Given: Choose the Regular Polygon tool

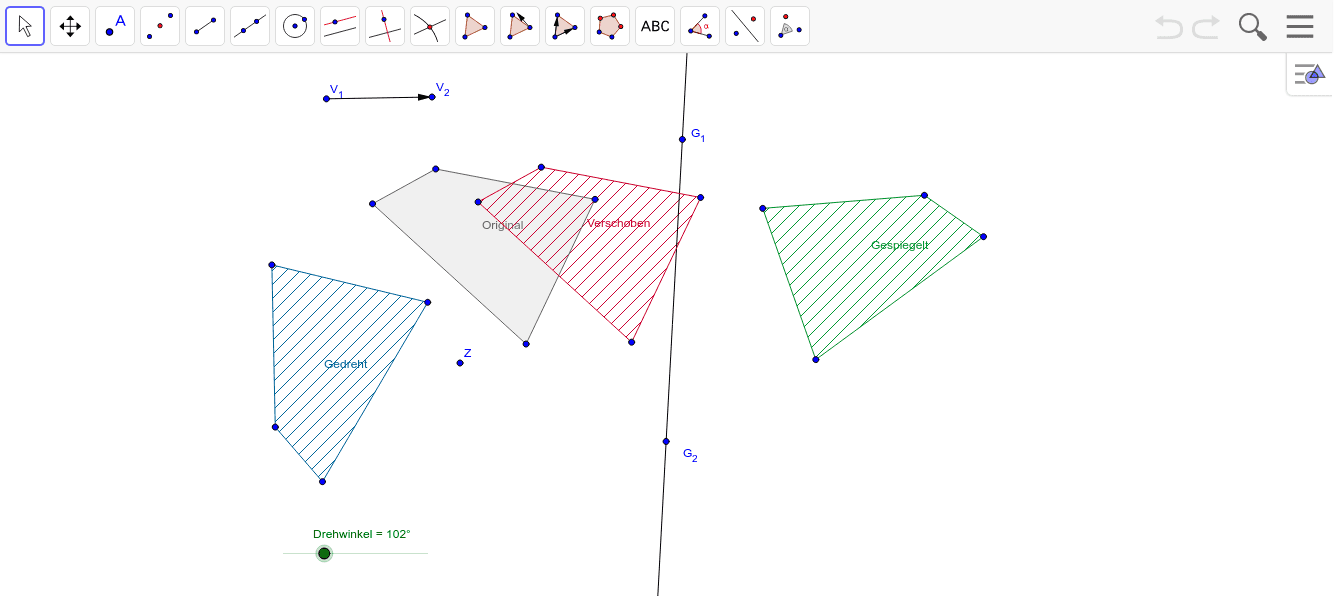Looking at the screenshot, I should 610,26.
